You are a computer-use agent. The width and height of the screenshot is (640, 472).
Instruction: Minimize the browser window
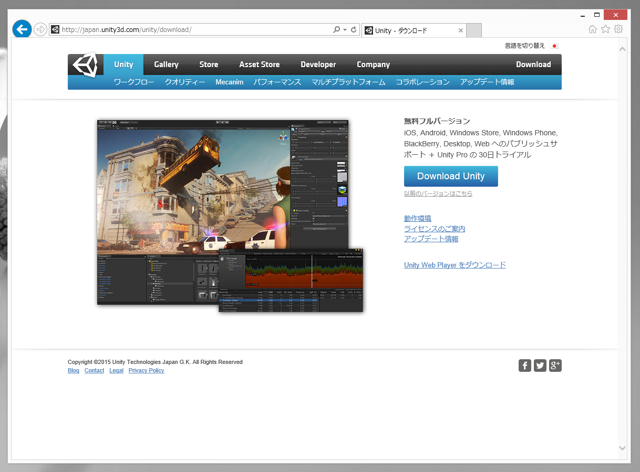582,15
